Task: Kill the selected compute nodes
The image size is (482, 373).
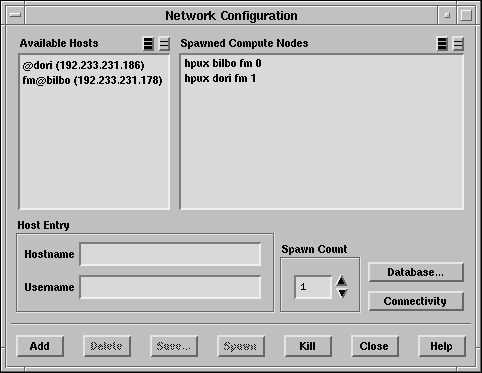Action: (x=308, y=346)
